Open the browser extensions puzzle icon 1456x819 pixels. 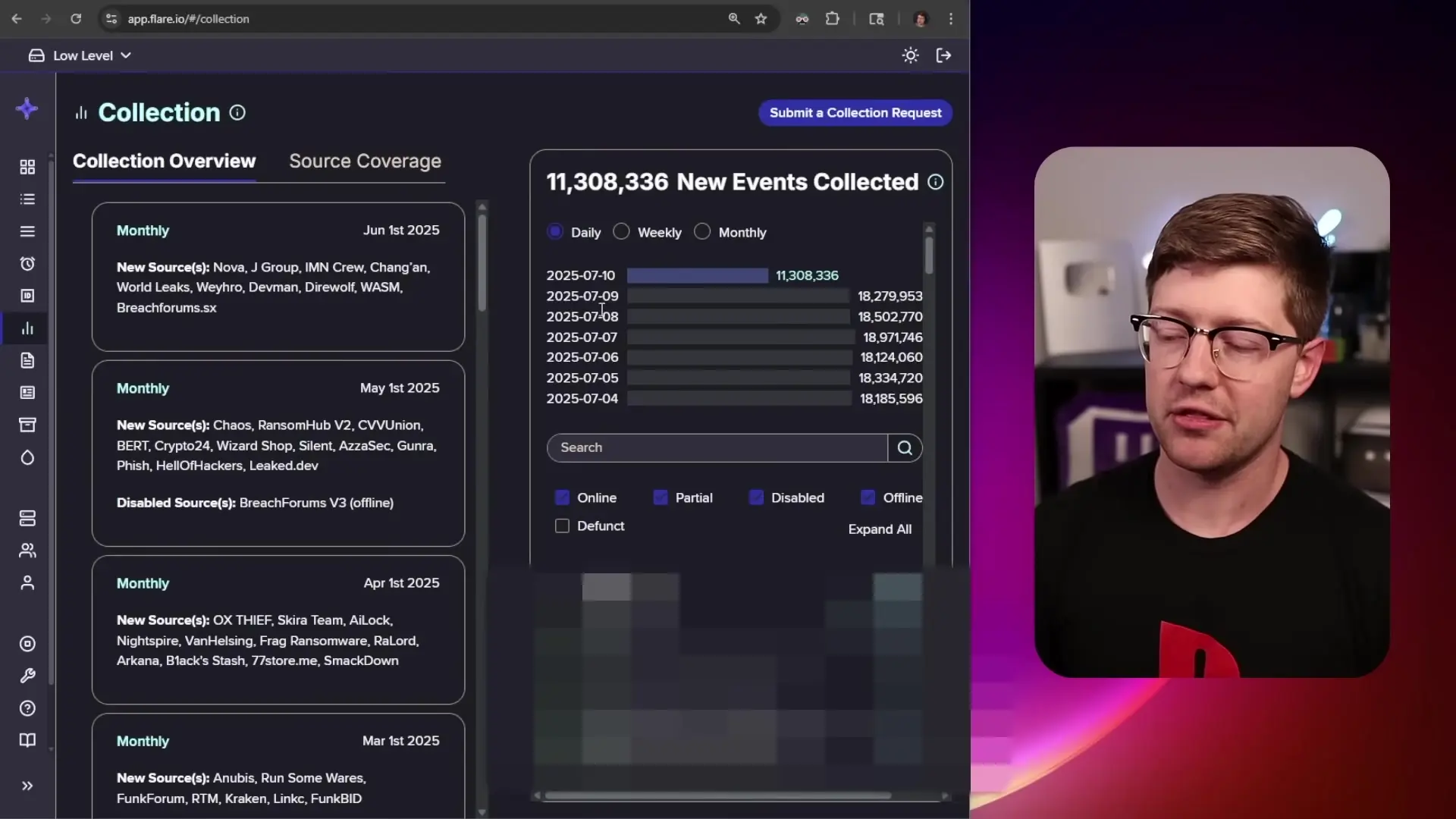point(833,19)
